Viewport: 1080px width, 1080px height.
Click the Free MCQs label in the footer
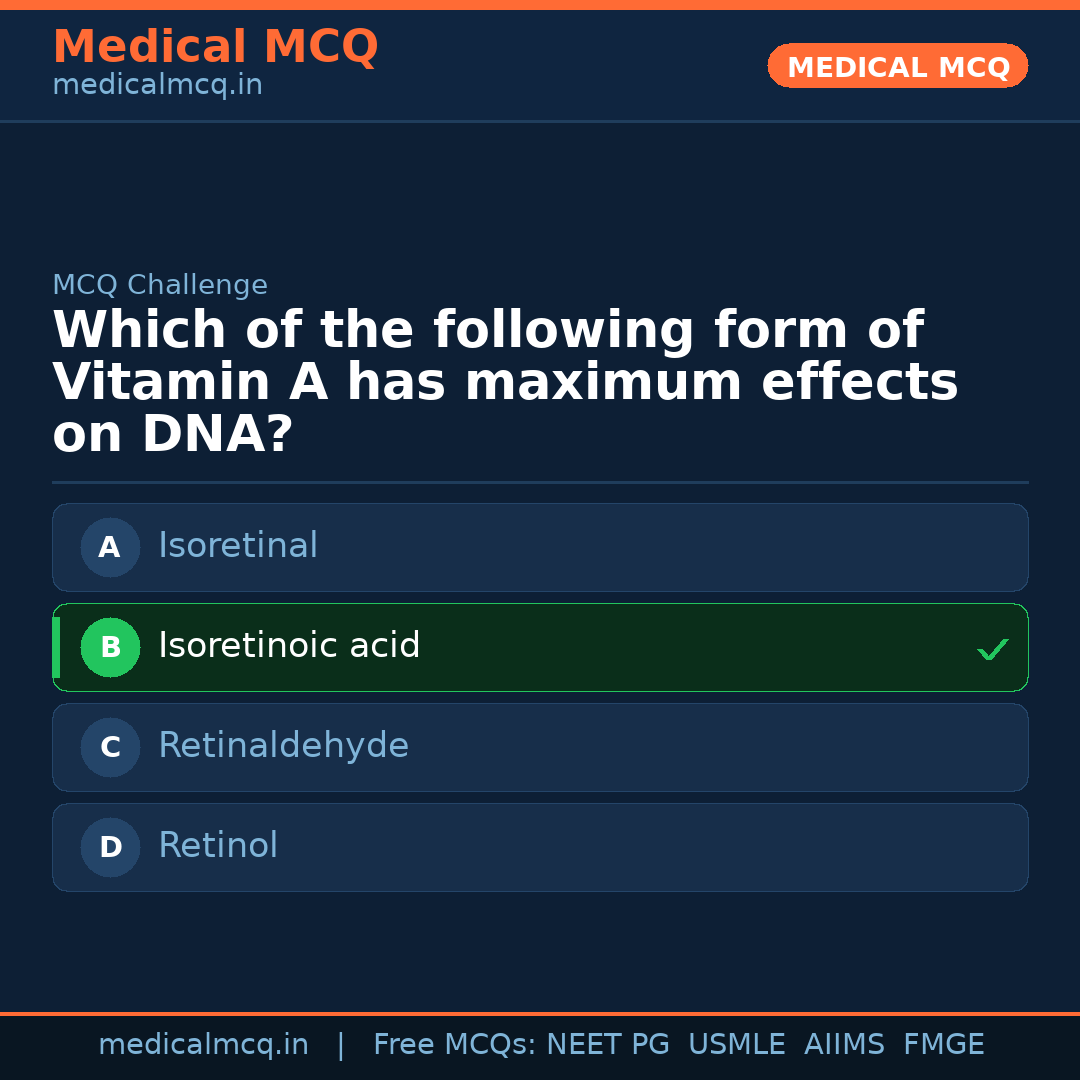(455, 1045)
